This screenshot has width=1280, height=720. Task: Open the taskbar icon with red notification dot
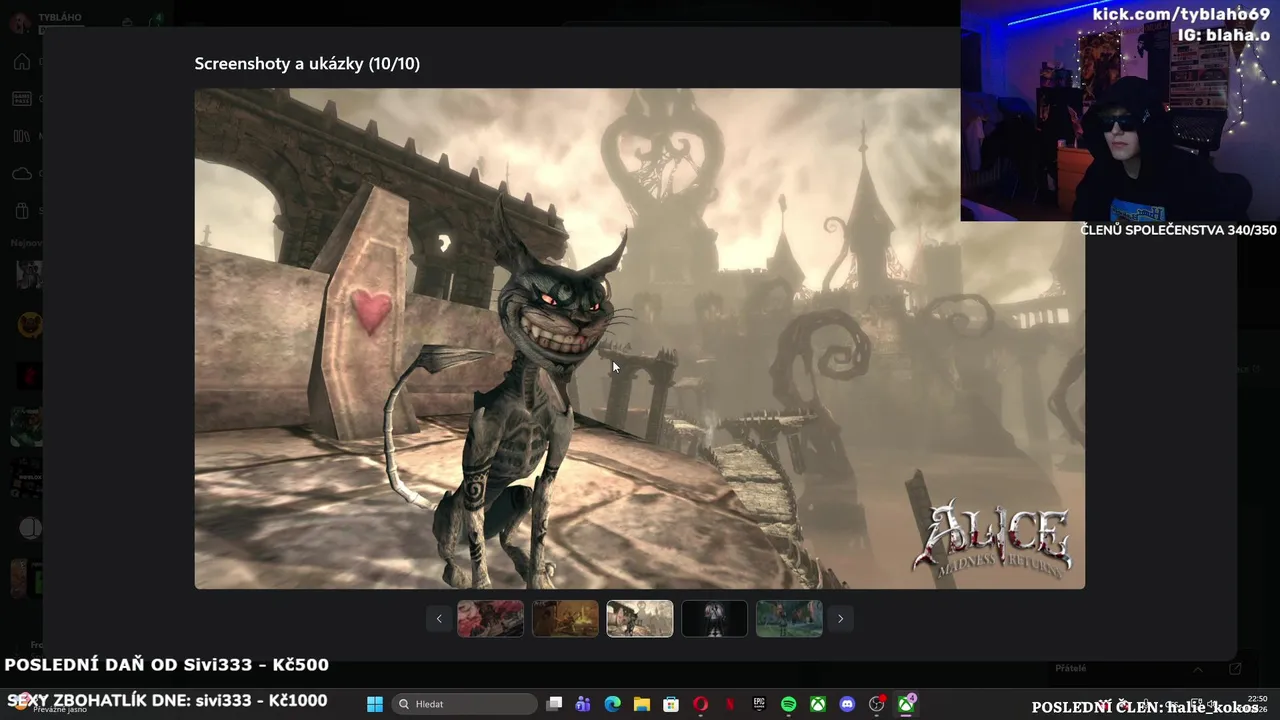(x=877, y=704)
